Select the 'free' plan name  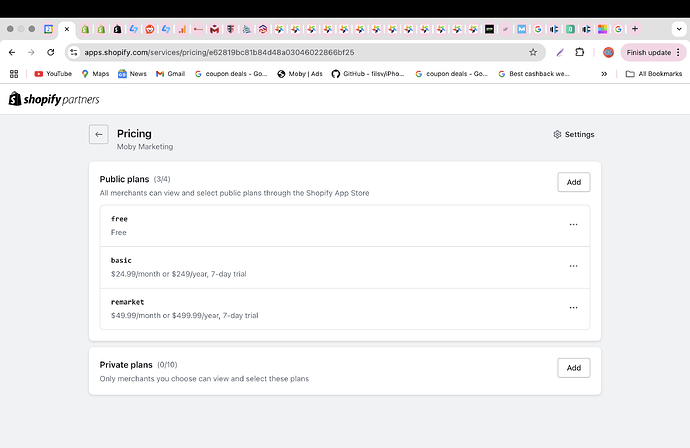pyautogui.click(x=119, y=219)
